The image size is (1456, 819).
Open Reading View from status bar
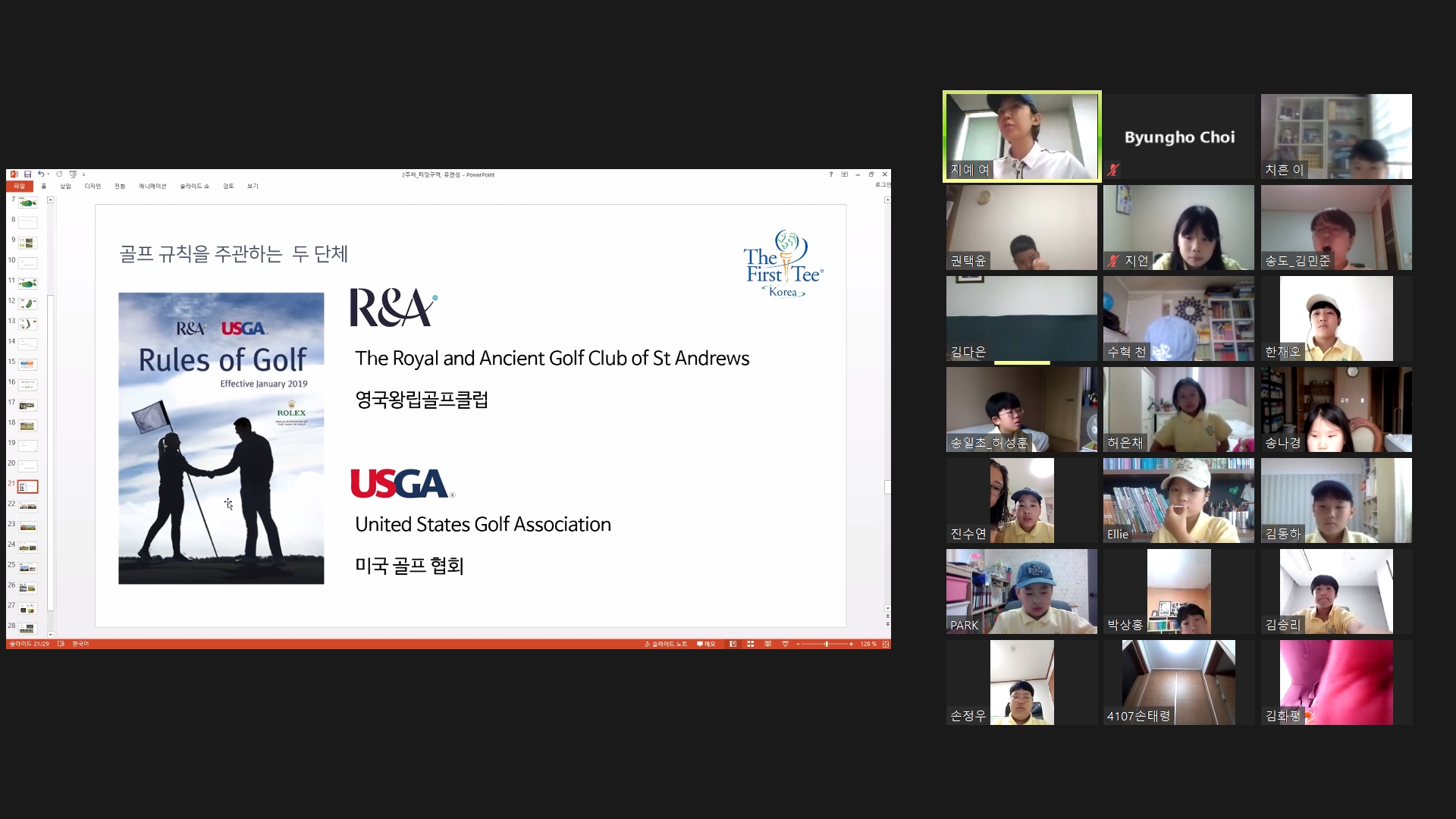point(767,644)
